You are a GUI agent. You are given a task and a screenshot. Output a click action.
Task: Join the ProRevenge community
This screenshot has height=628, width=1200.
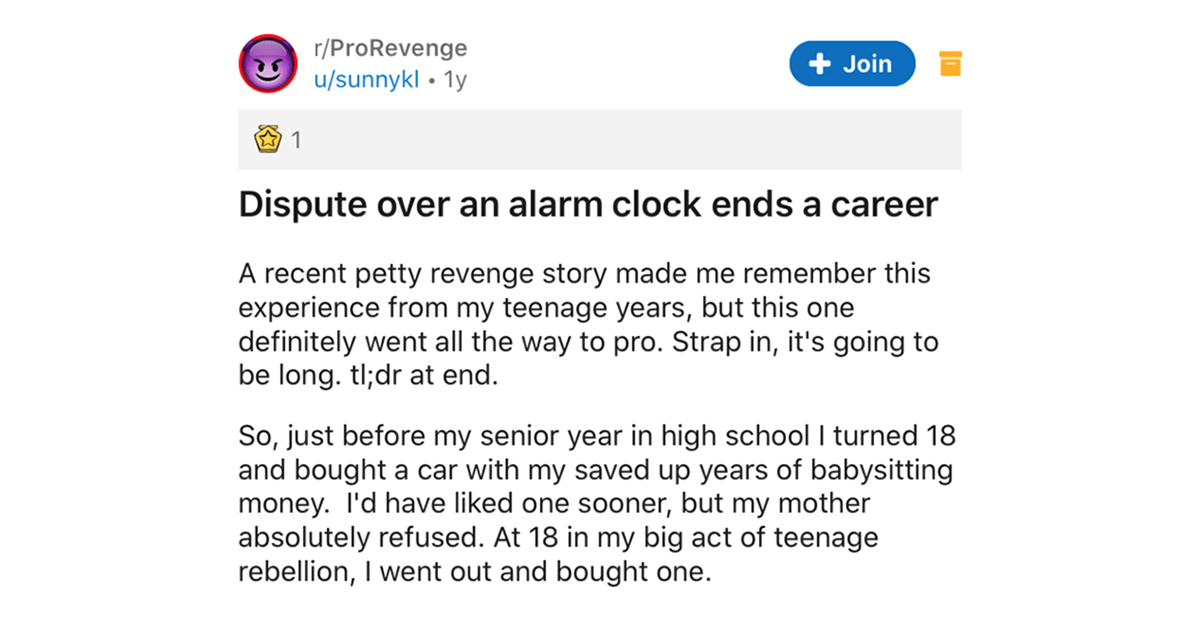pyautogui.click(x=852, y=64)
